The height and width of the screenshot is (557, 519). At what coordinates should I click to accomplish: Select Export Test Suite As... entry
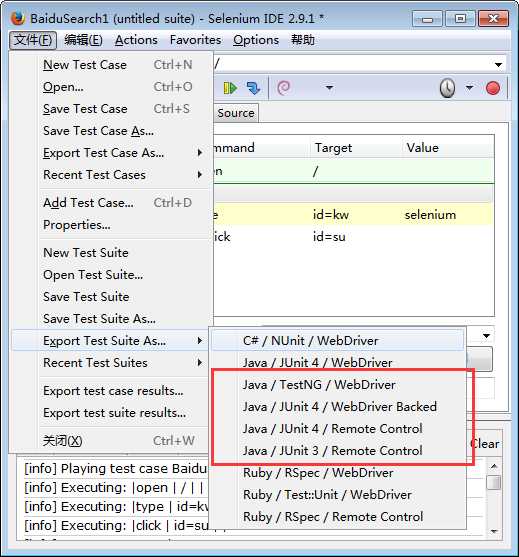point(111,341)
